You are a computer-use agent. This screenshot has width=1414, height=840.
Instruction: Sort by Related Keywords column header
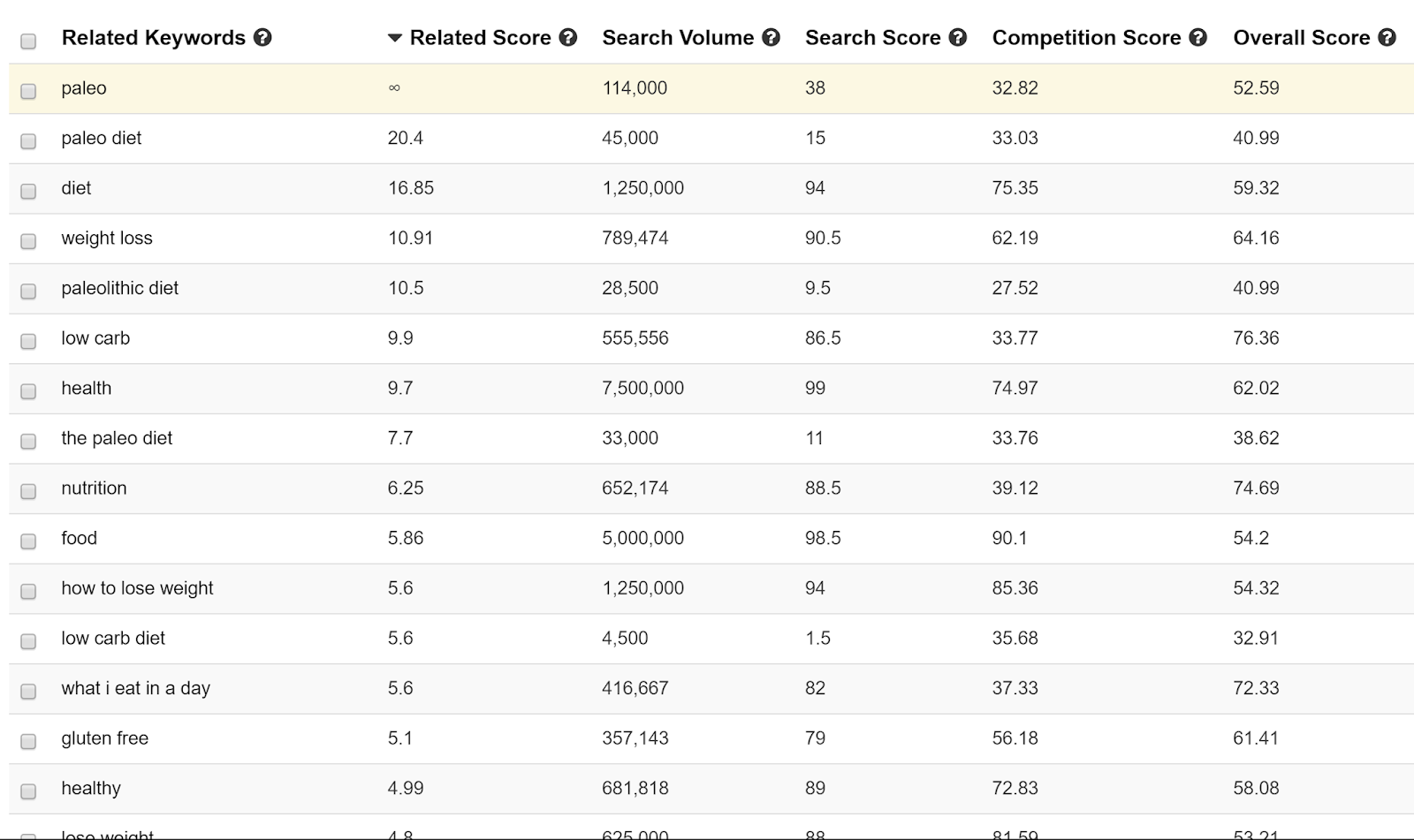tap(153, 38)
